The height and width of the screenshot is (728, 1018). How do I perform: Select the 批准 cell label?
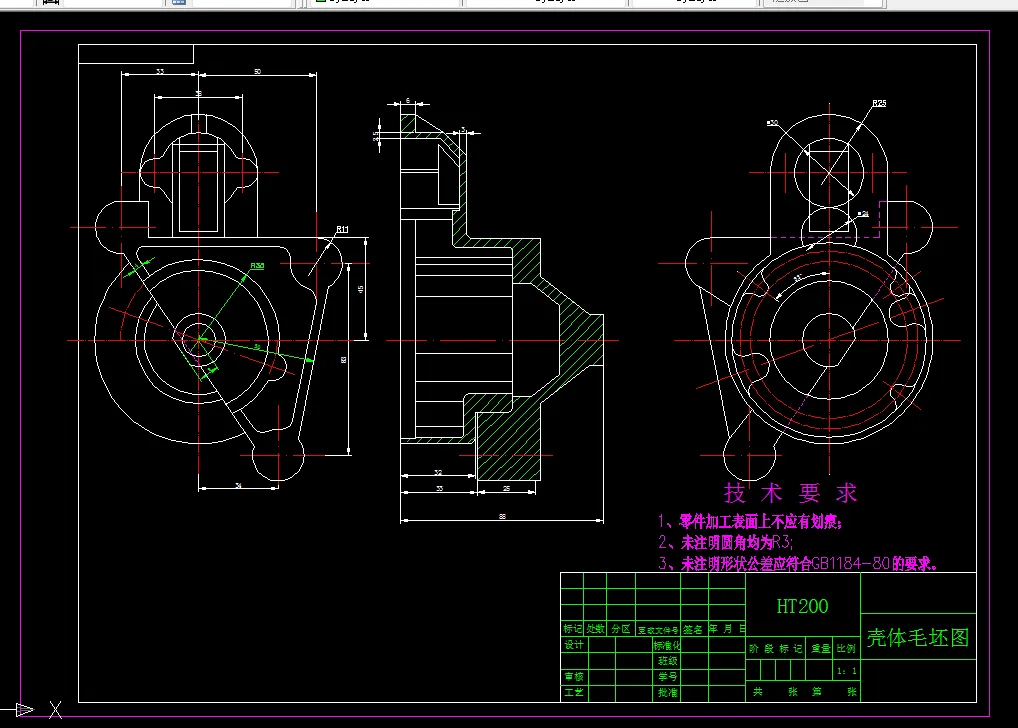coord(668,692)
